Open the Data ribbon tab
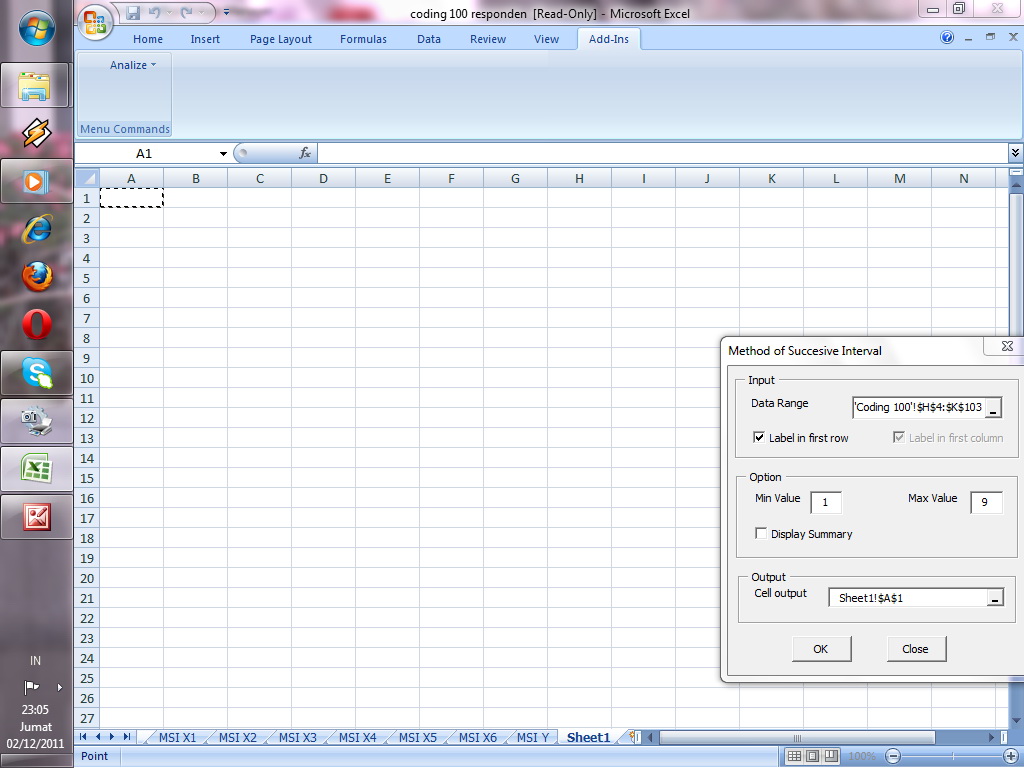Image resolution: width=1024 pixels, height=768 pixels. coord(428,39)
